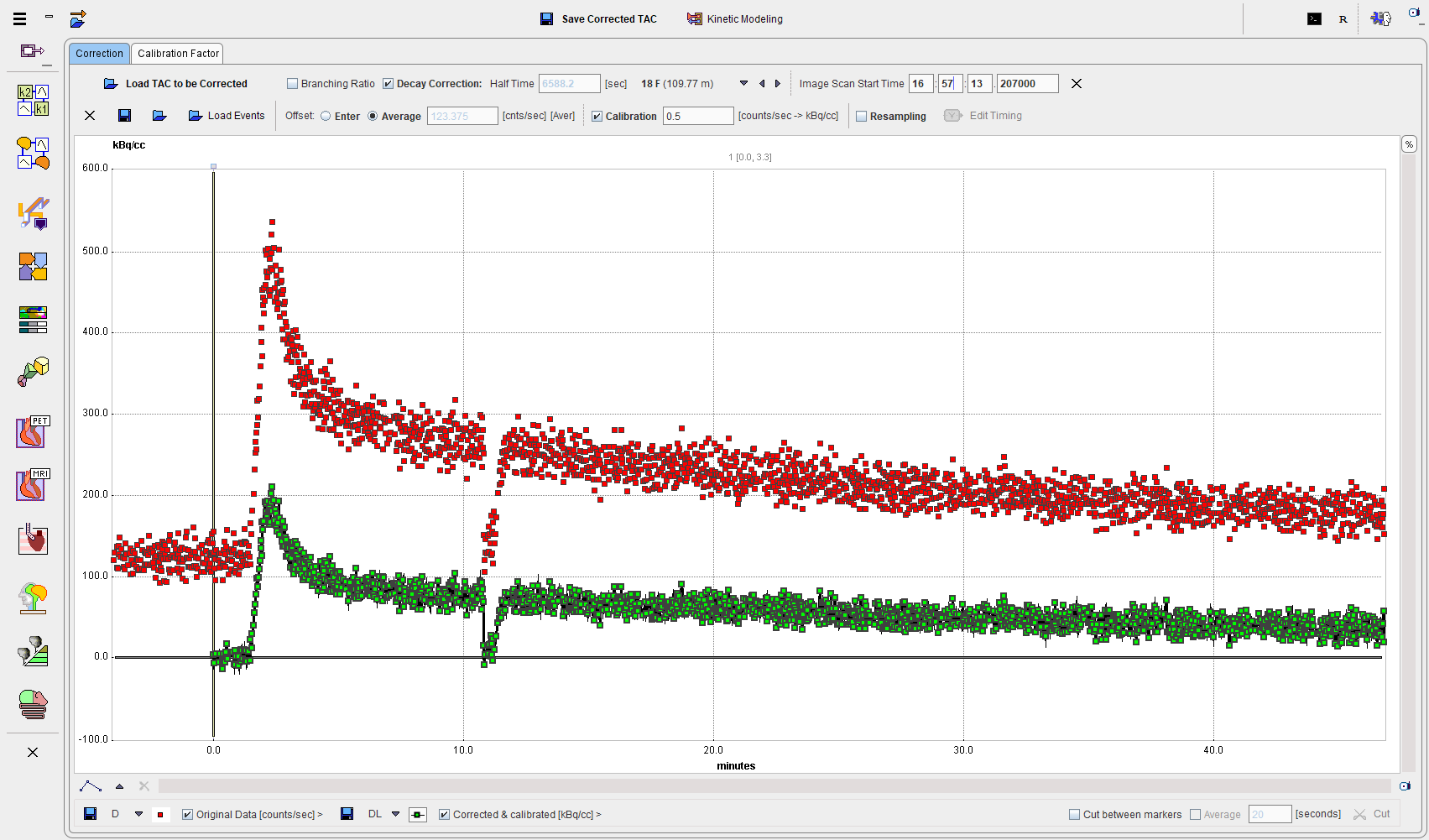
Task: Open the R statistics icon
Action: [1343, 18]
